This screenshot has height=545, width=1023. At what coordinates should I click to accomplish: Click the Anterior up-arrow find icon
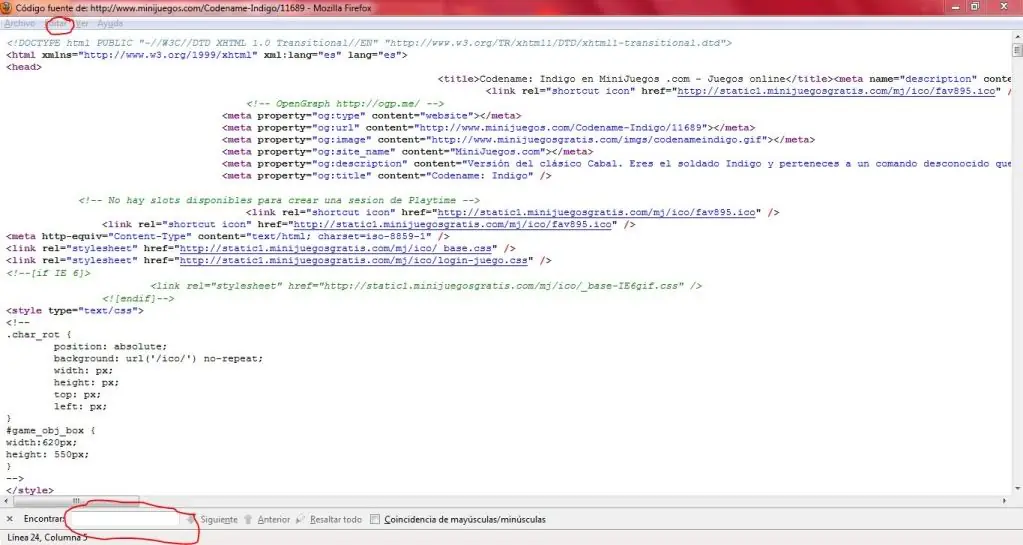(248, 520)
